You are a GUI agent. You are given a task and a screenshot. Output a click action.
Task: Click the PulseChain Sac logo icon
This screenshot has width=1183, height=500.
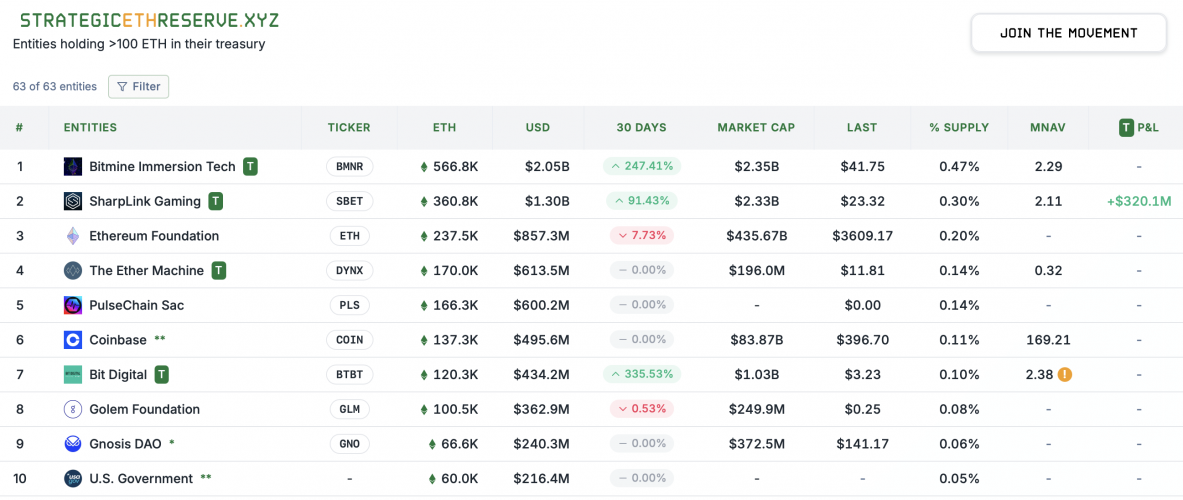tap(73, 305)
